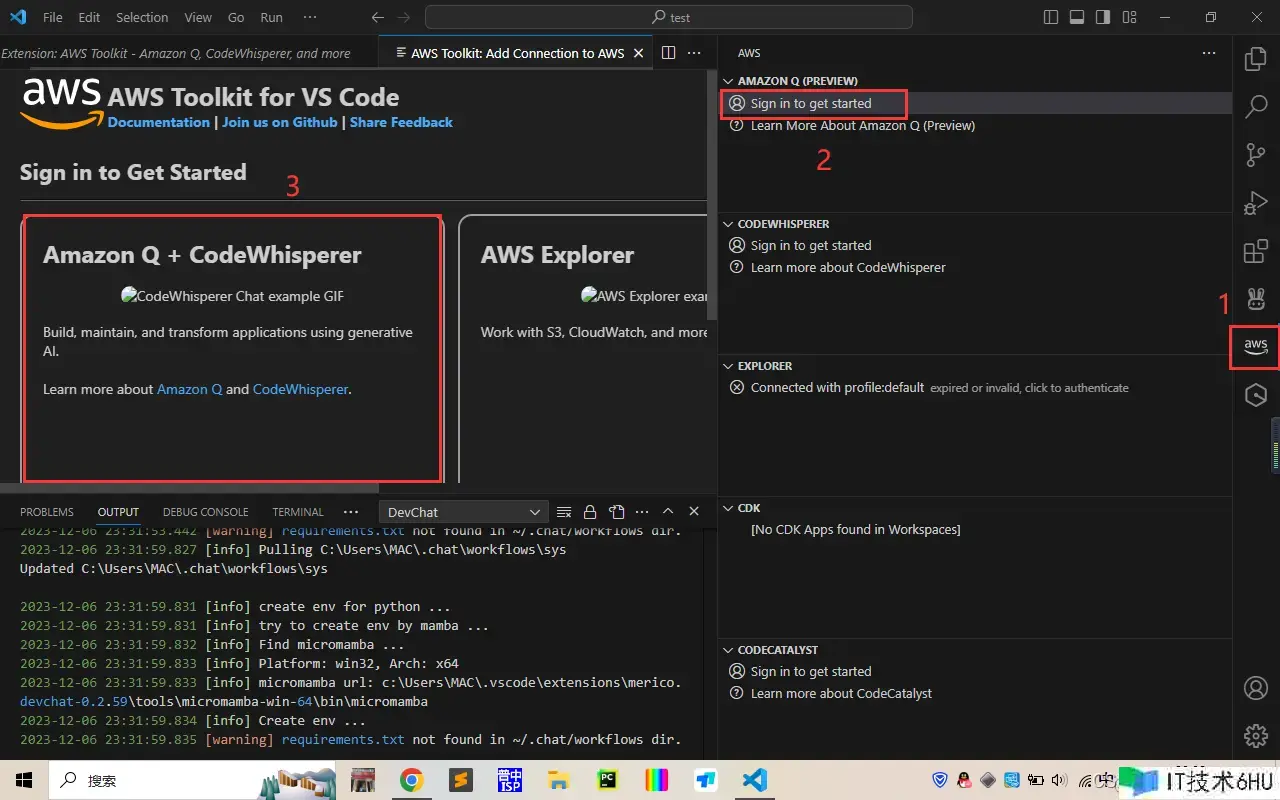Open Chrome from the Windows taskbar

tap(411, 780)
